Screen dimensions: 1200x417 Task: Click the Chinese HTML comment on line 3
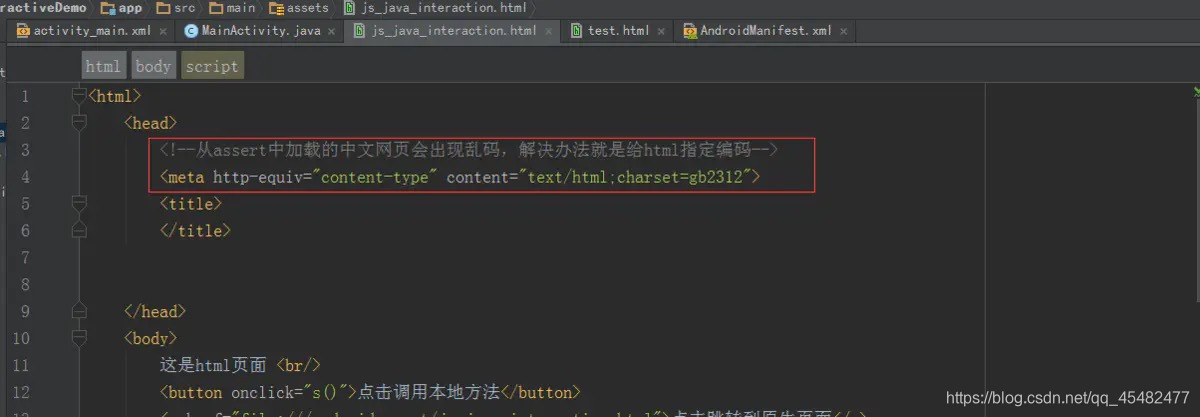pyautogui.click(x=469, y=150)
